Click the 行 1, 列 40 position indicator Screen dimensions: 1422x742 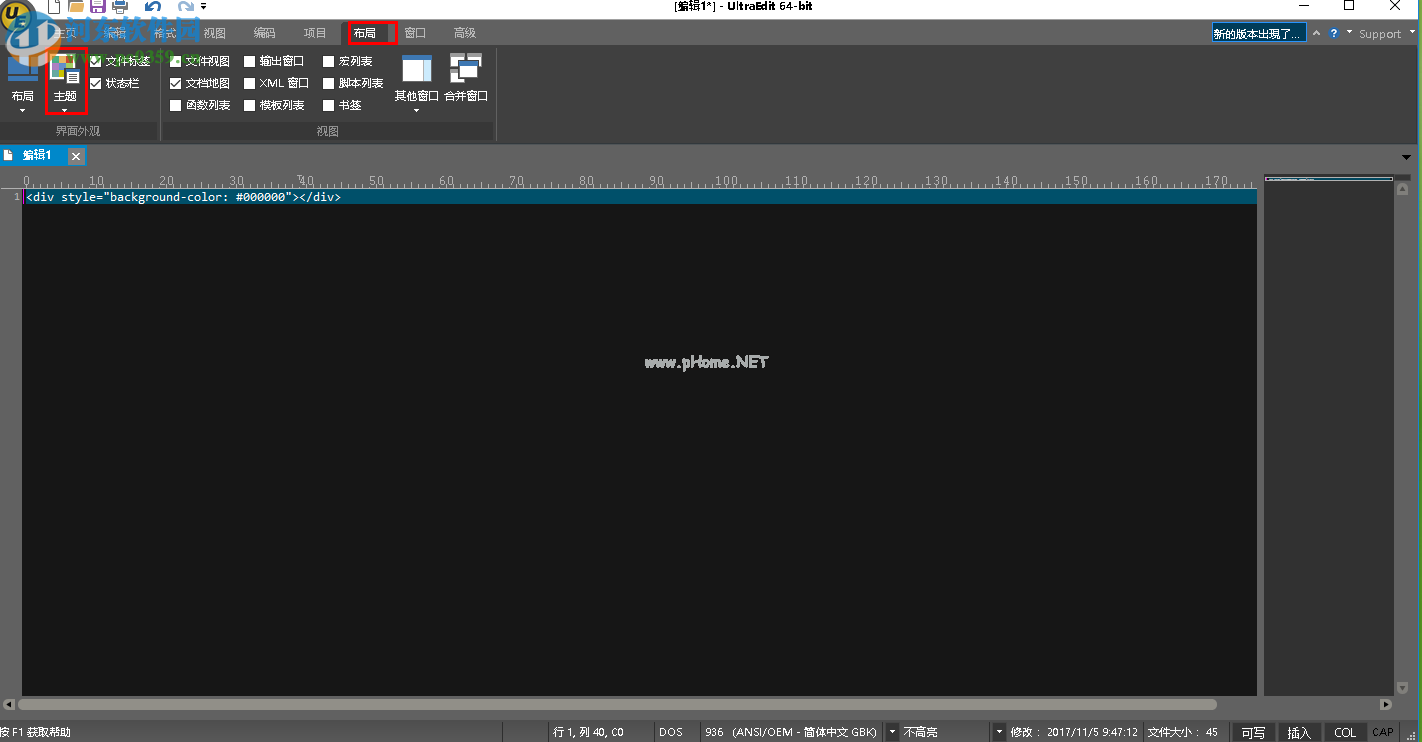pyautogui.click(x=589, y=732)
